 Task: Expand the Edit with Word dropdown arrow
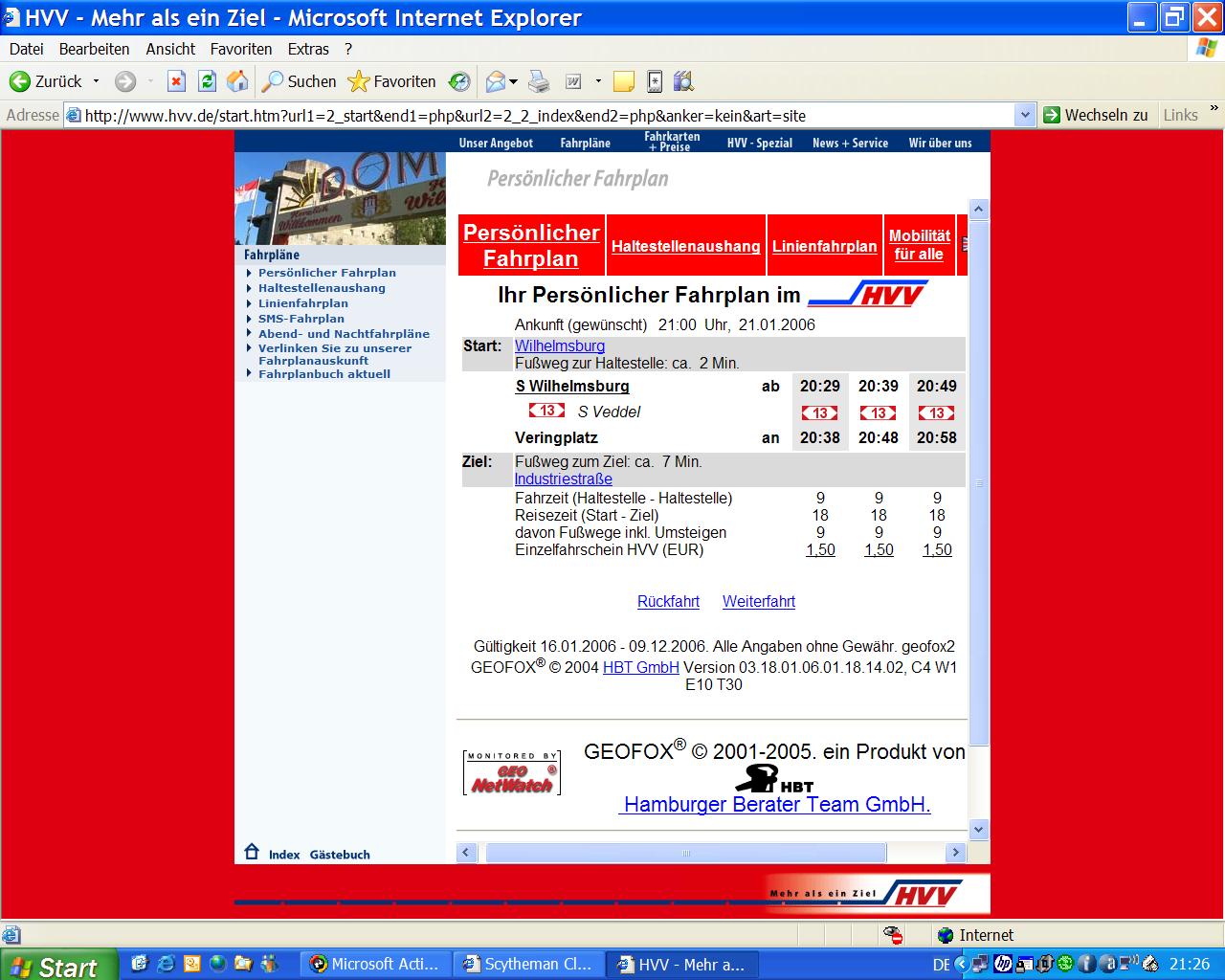598,81
